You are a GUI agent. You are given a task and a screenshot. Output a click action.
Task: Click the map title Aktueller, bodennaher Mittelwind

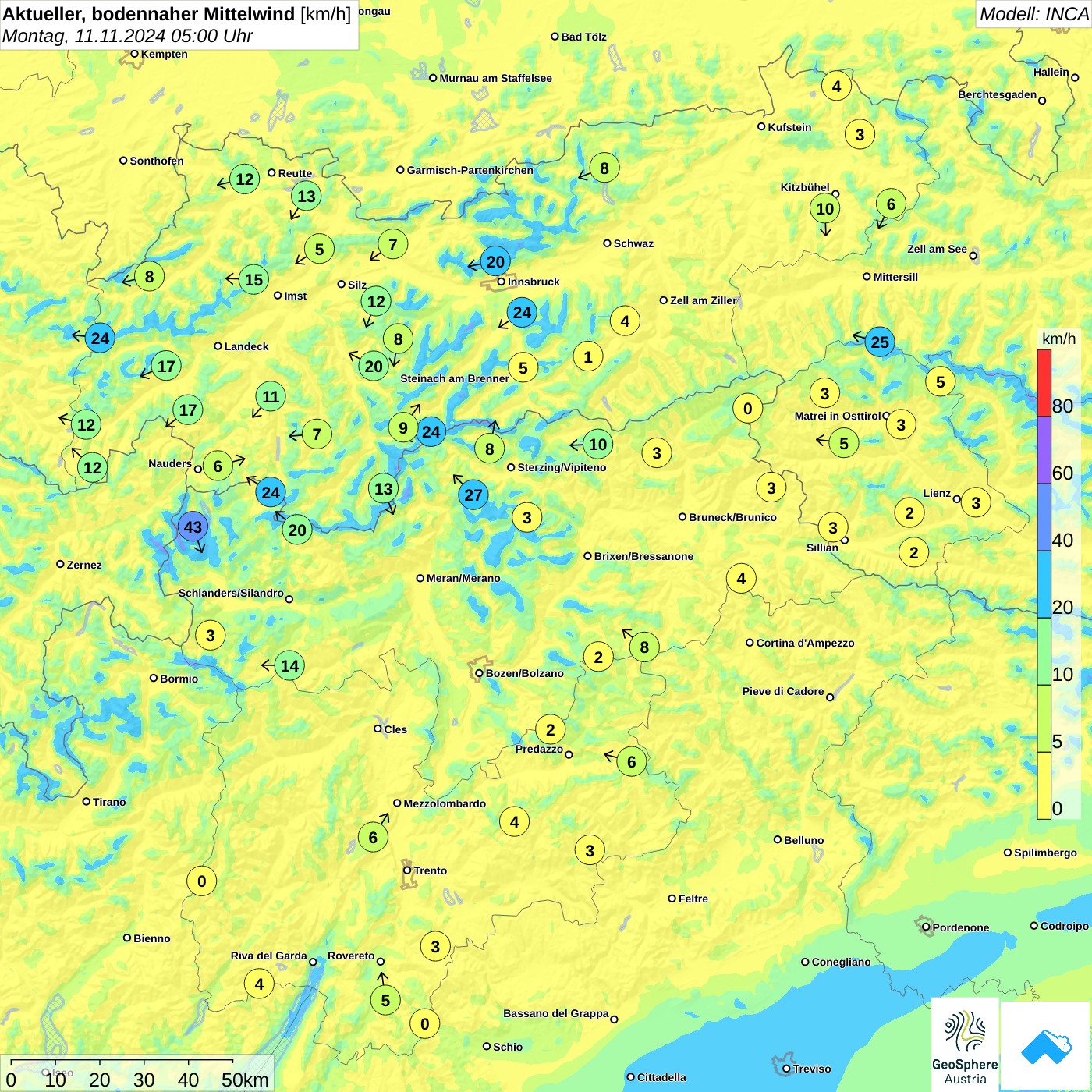[149, 13]
